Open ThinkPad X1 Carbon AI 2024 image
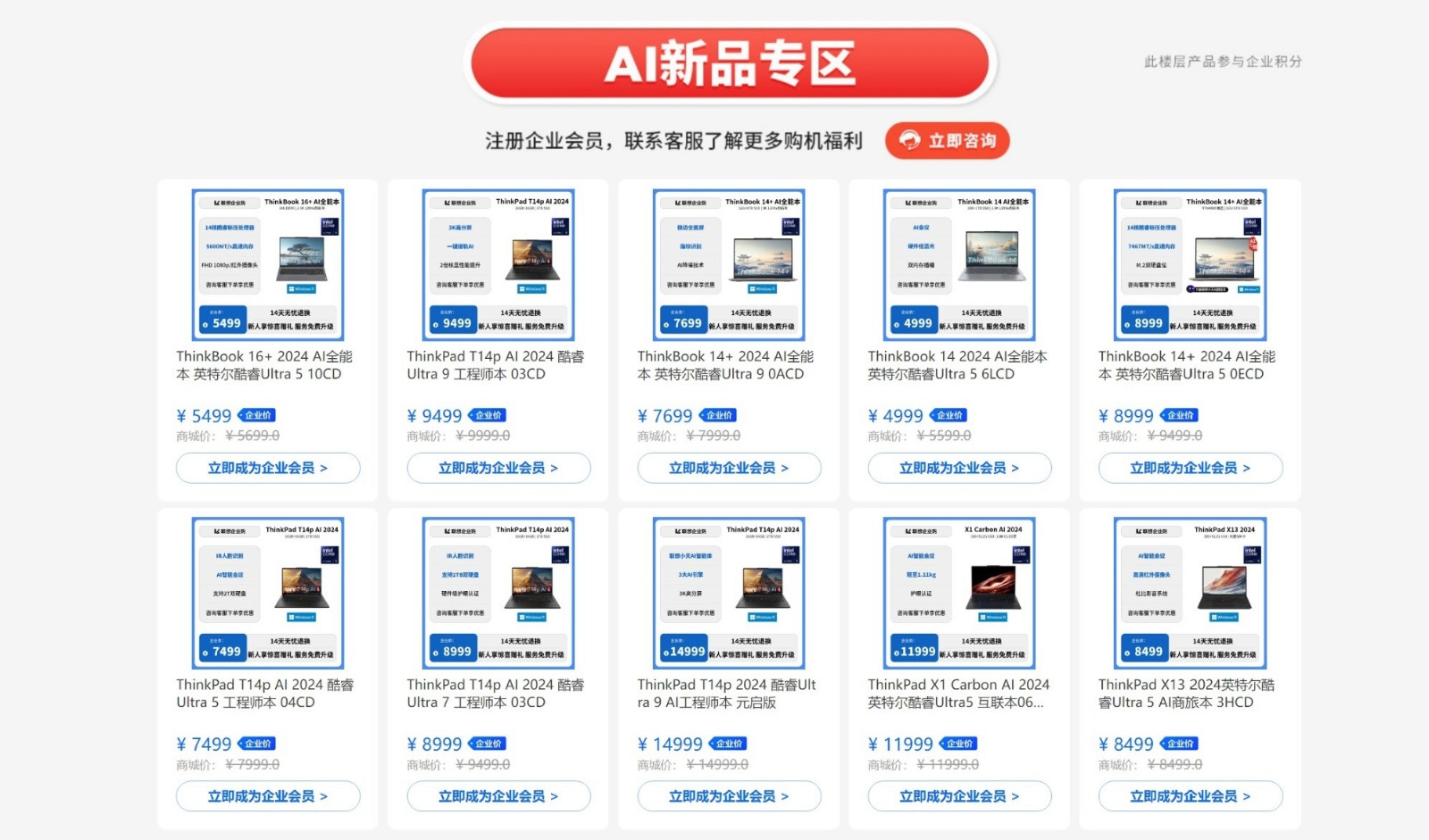 (959, 593)
